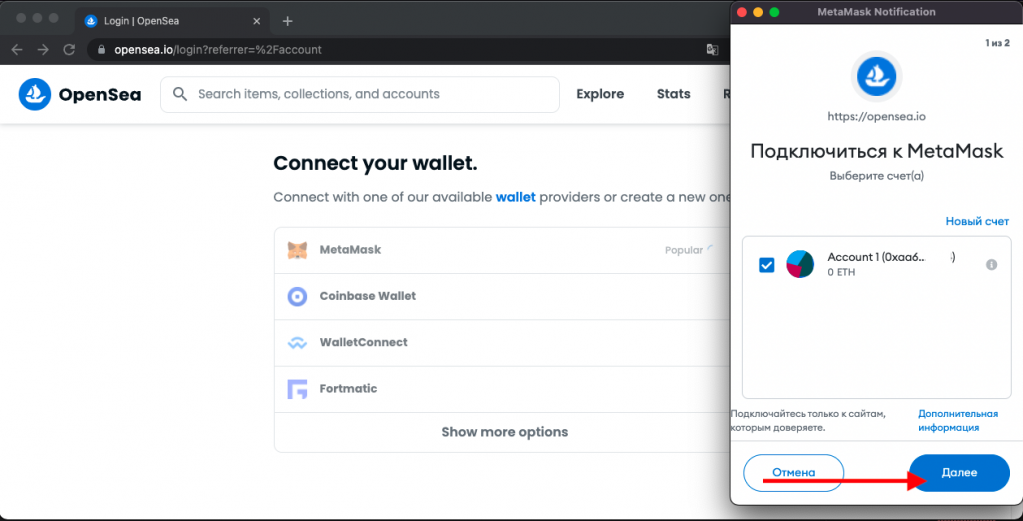Go back with the browser back arrow
The width and height of the screenshot is (1023, 521).
[x=17, y=49]
